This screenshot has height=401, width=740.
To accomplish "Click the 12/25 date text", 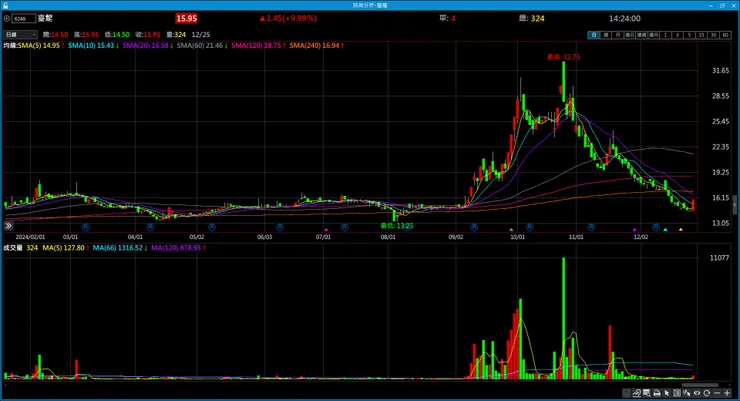I will pos(201,35).
